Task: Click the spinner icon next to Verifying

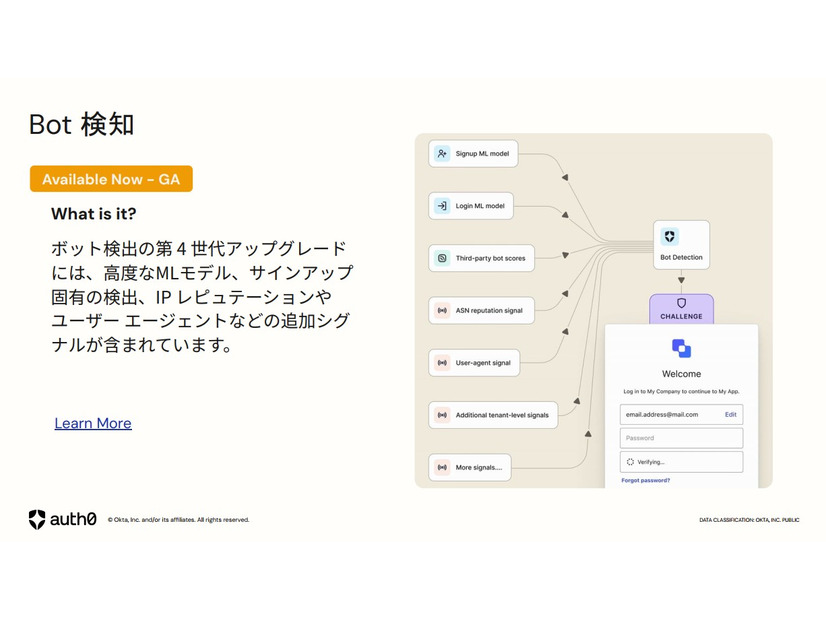Action: click(629, 461)
